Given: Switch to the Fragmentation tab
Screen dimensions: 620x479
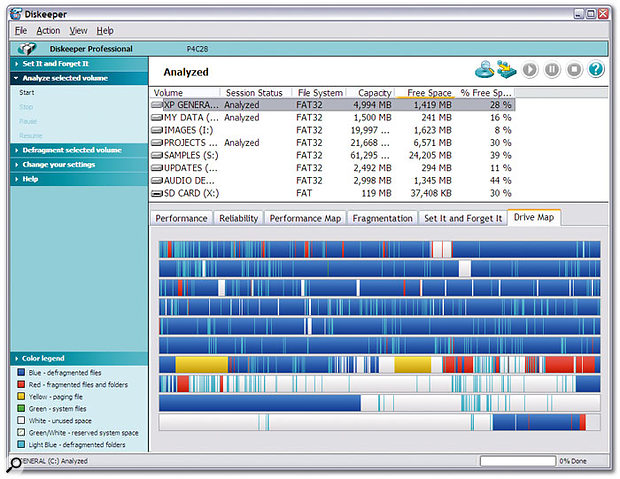Looking at the screenshot, I should pos(382,218).
